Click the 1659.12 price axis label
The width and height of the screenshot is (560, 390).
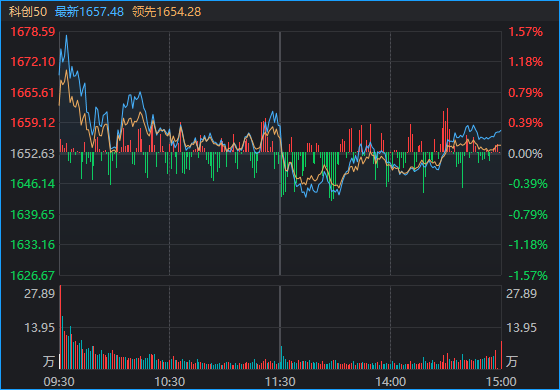point(33,123)
